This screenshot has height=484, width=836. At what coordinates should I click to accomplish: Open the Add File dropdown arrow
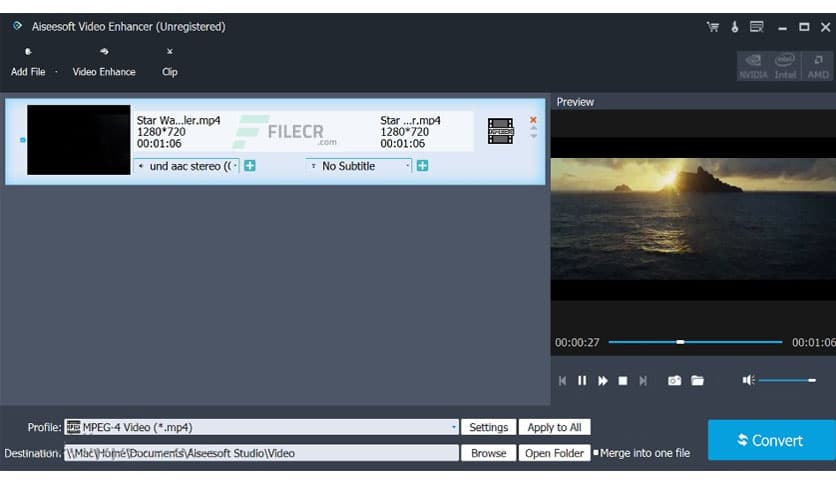click(x=56, y=71)
